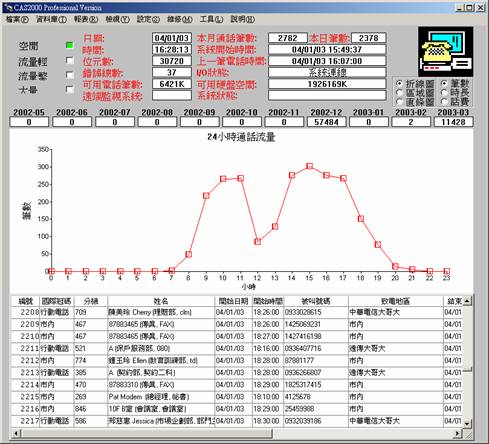Click the scroll down arrow of call list
Viewport: 489px width, 444px height.
click(x=467, y=423)
